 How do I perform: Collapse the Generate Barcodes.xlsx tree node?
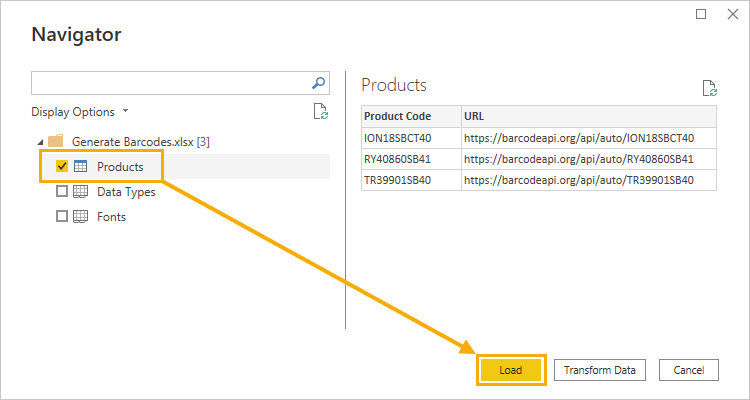coord(40,142)
